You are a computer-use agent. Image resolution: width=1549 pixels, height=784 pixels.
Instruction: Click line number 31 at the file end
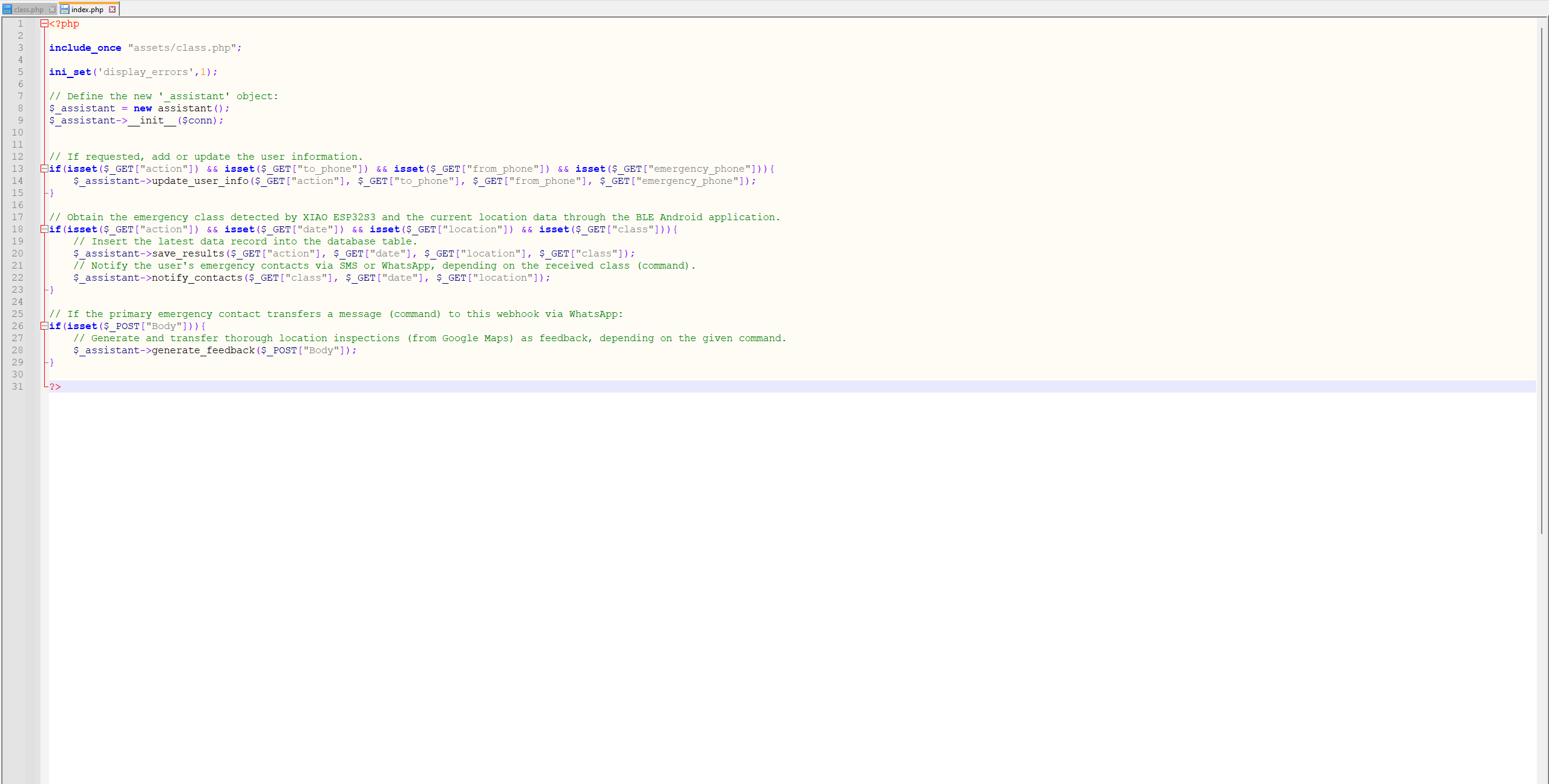(x=18, y=386)
